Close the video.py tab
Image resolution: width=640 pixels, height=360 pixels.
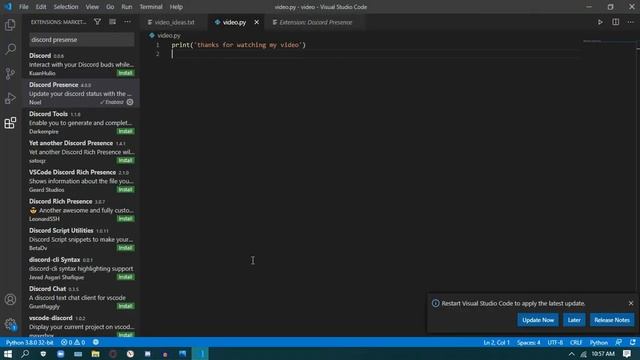pyautogui.click(x=256, y=22)
